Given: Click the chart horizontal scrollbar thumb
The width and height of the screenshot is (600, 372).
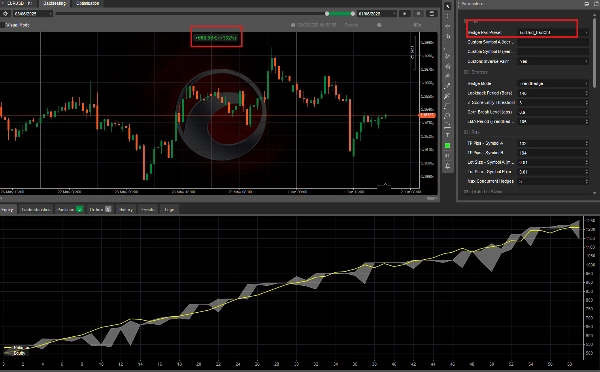Looking at the screenshot, I should [x=432, y=199].
